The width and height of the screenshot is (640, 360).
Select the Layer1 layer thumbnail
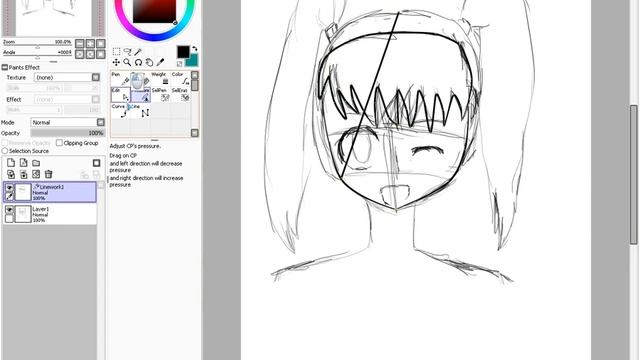click(x=23, y=214)
